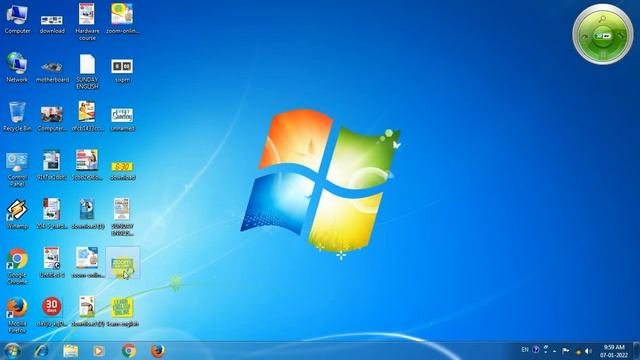Select the yellow 6:30 download image
This screenshot has width=640, height=360.
click(122, 171)
